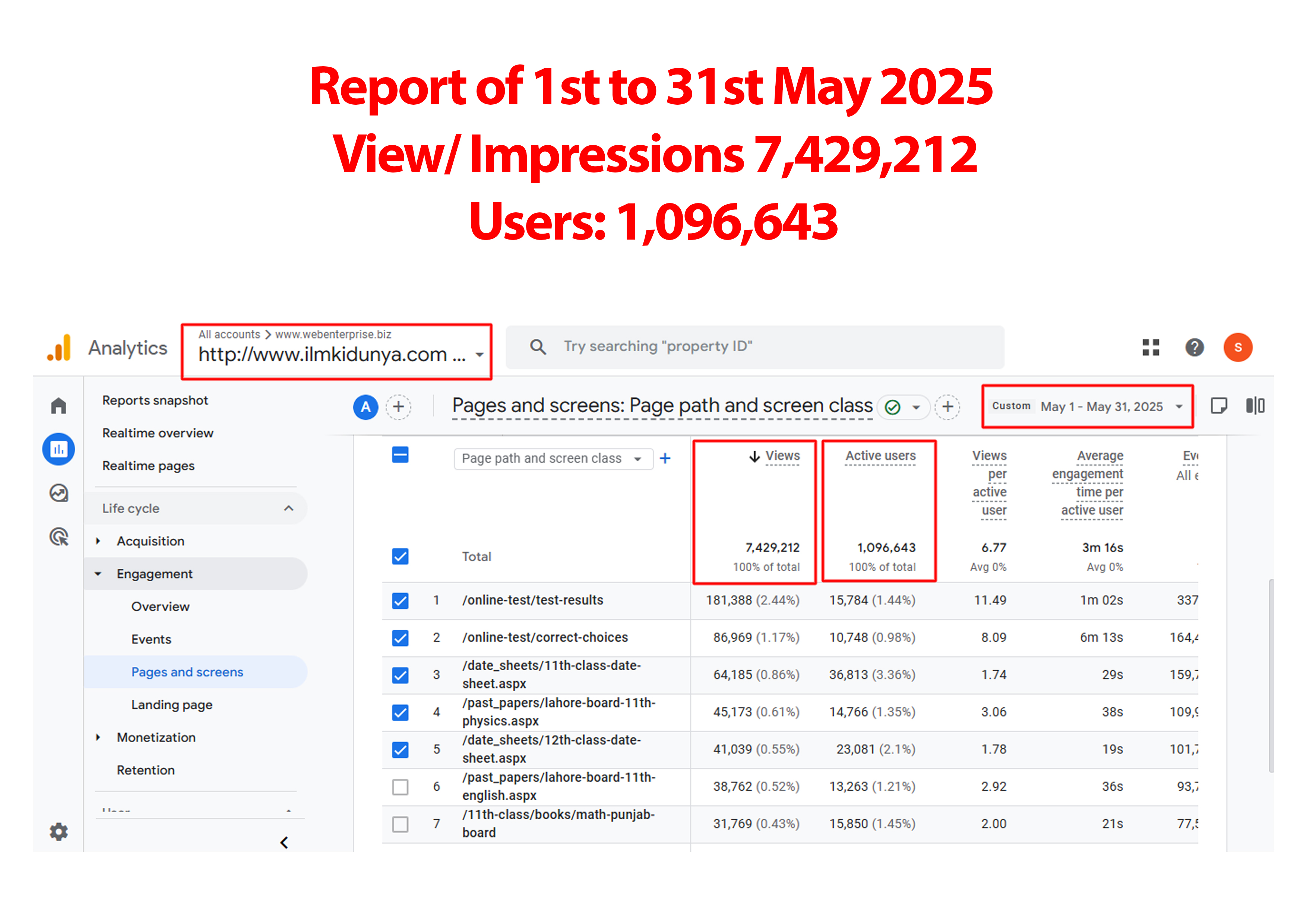1307x924 pixels.
Task: Open the Explore icon in left rail
Action: point(58,493)
